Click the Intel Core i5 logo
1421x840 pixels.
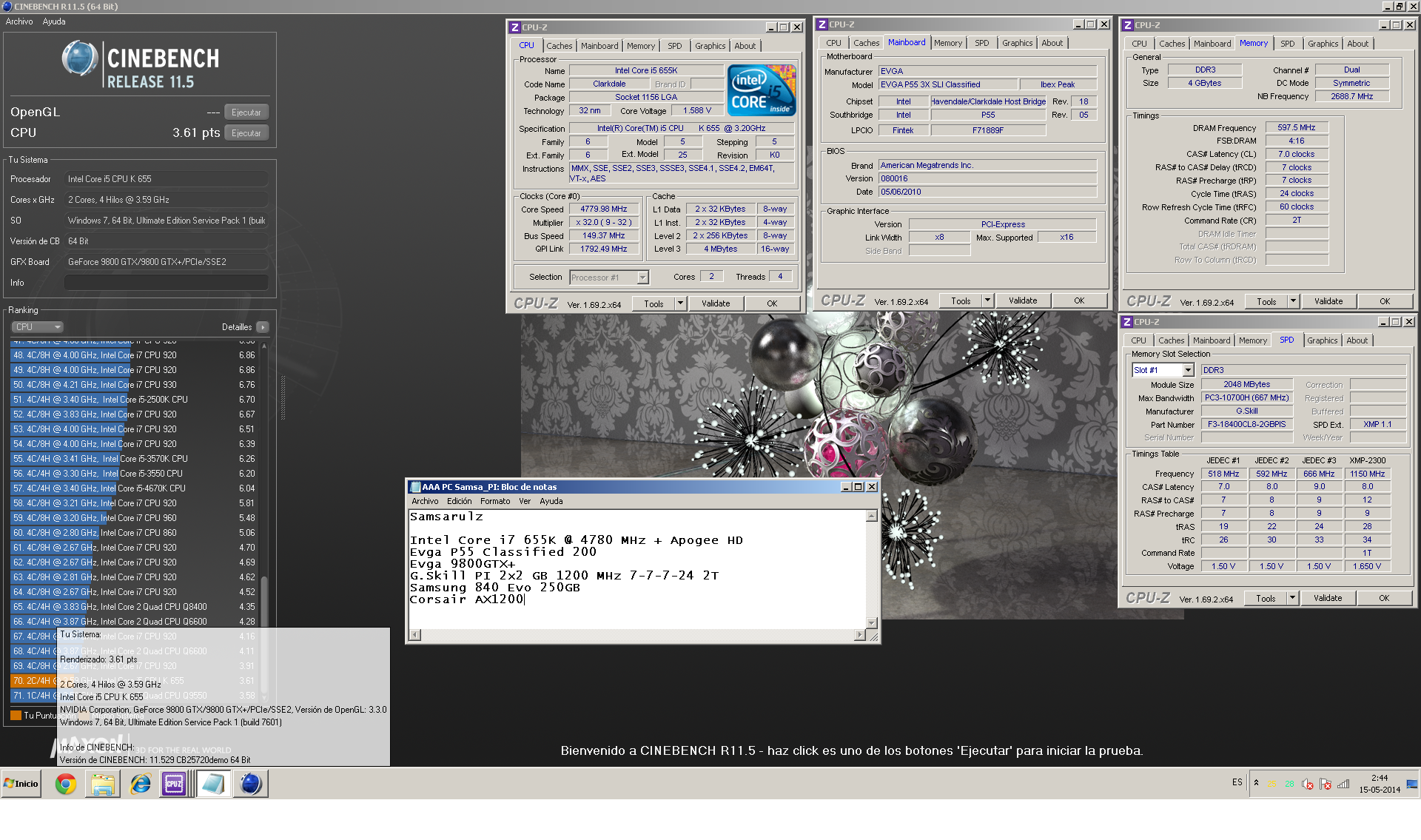(762, 91)
